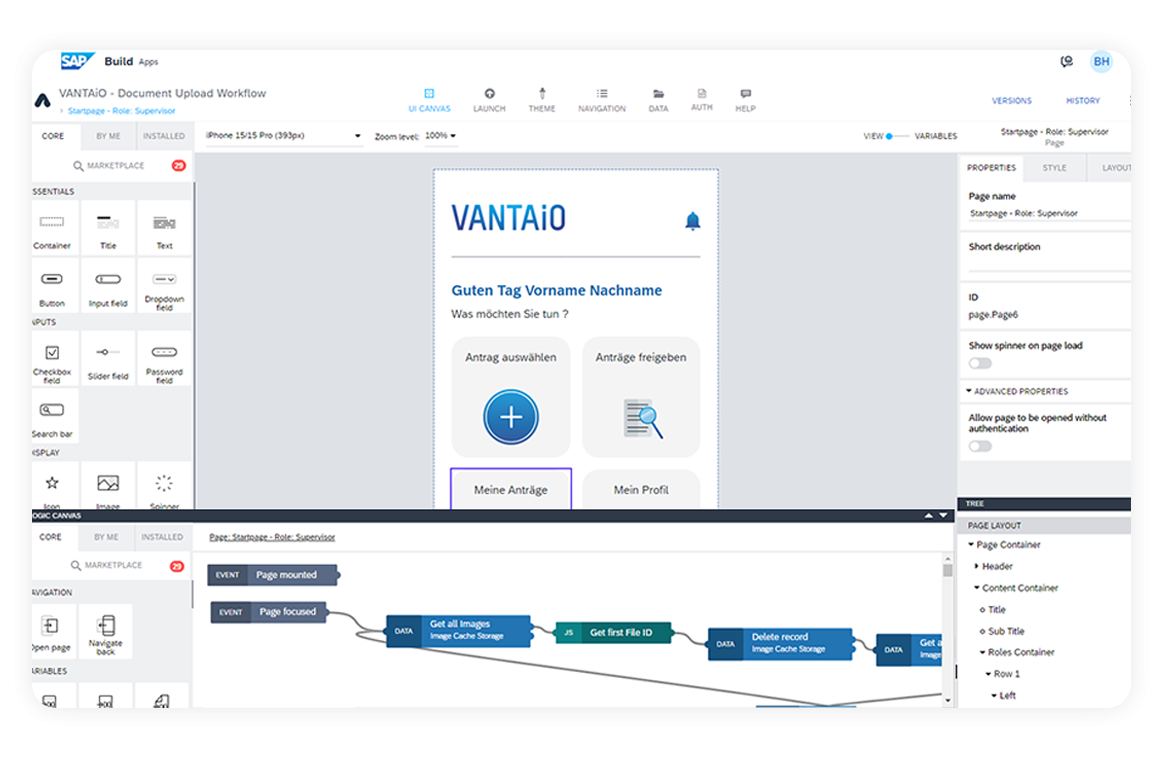Click the Page: Startpage - Role: Supervisor link
Image resolution: width=1160 pixels, height=774 pixels.
pos(272,537)
